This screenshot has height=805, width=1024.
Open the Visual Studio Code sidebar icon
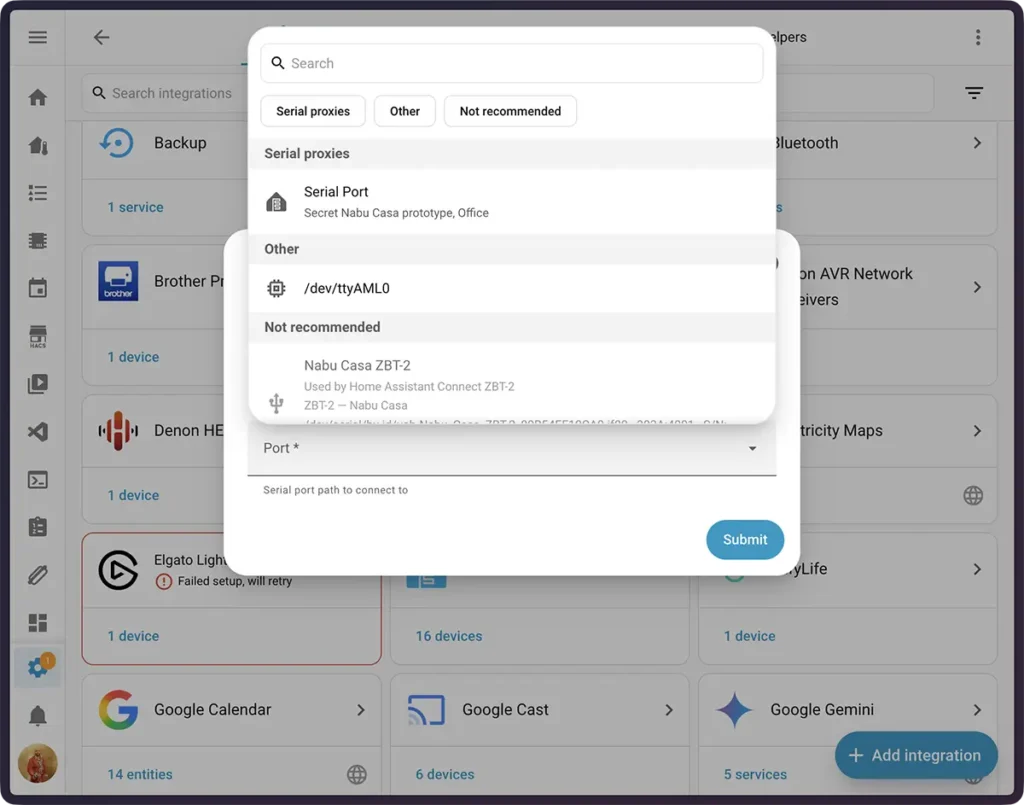(37, 432)
